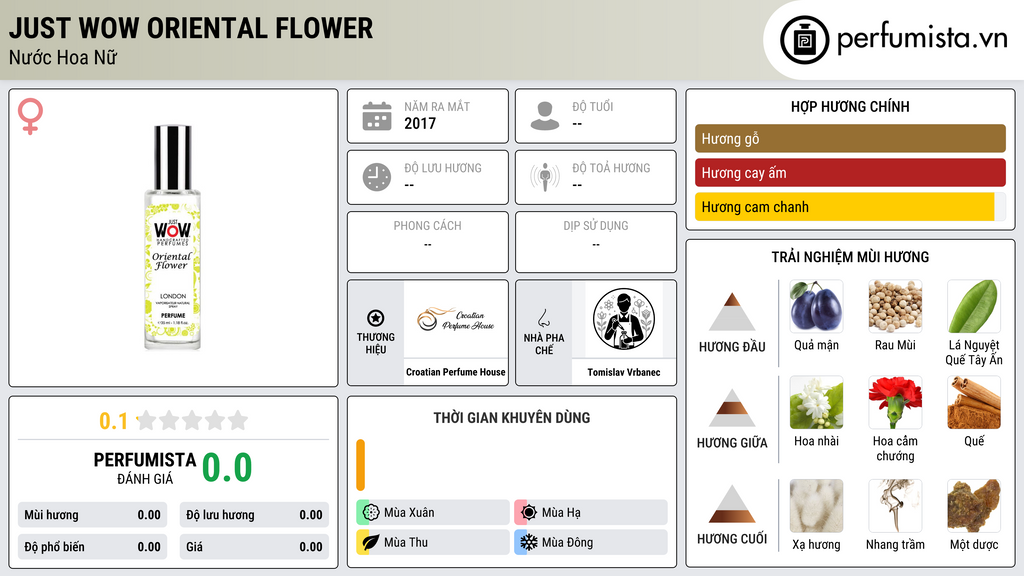
Task: Click the calendar icon next to Năm ra mắt
Action: coord(377,116)
